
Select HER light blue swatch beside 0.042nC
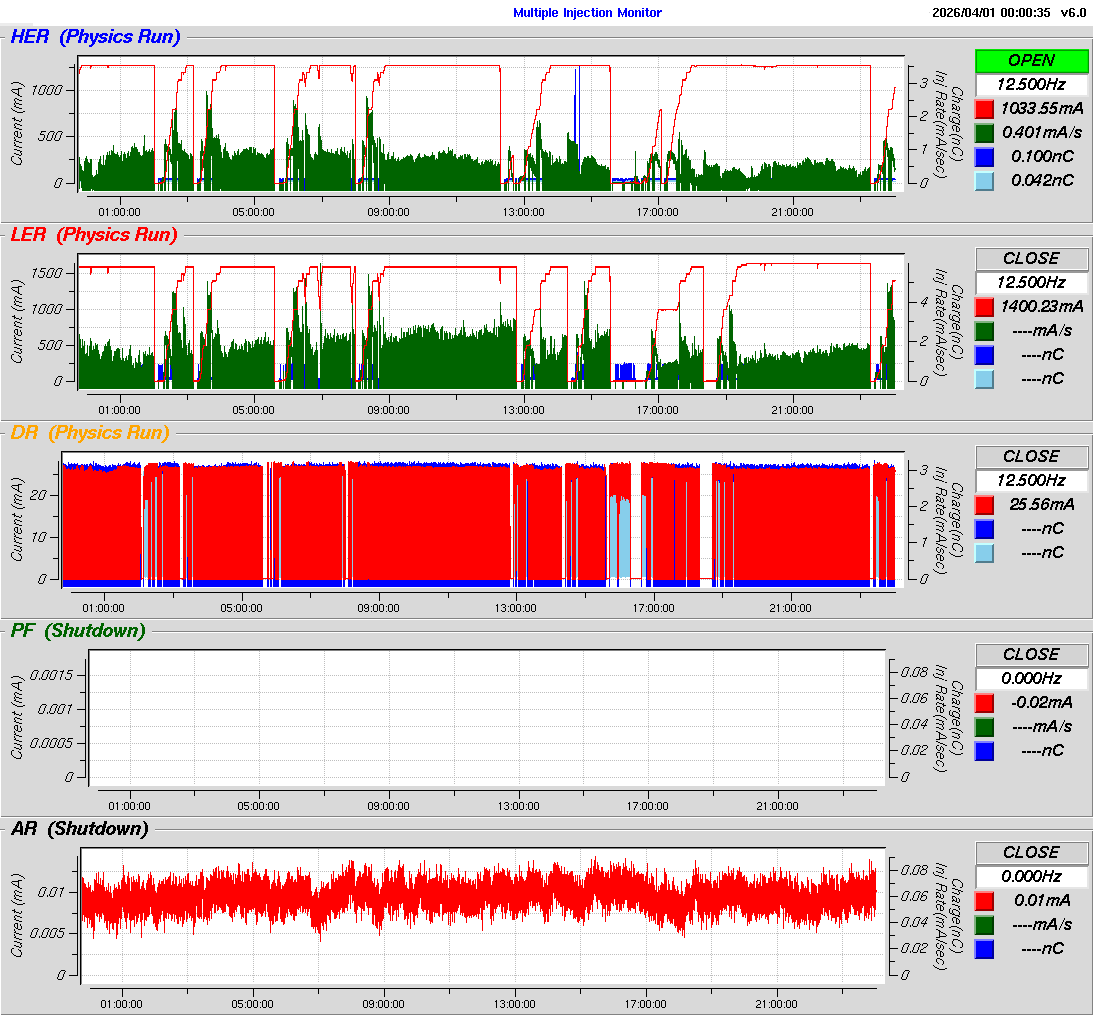(985, 180)
